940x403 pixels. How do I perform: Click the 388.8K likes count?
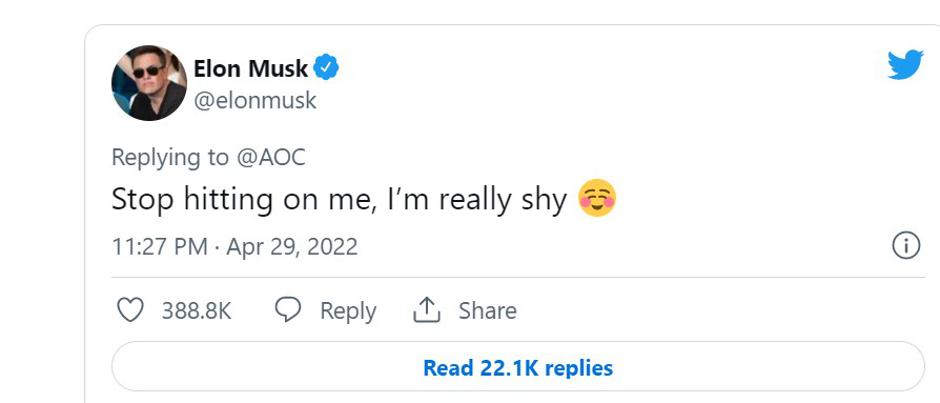[196, 311]
